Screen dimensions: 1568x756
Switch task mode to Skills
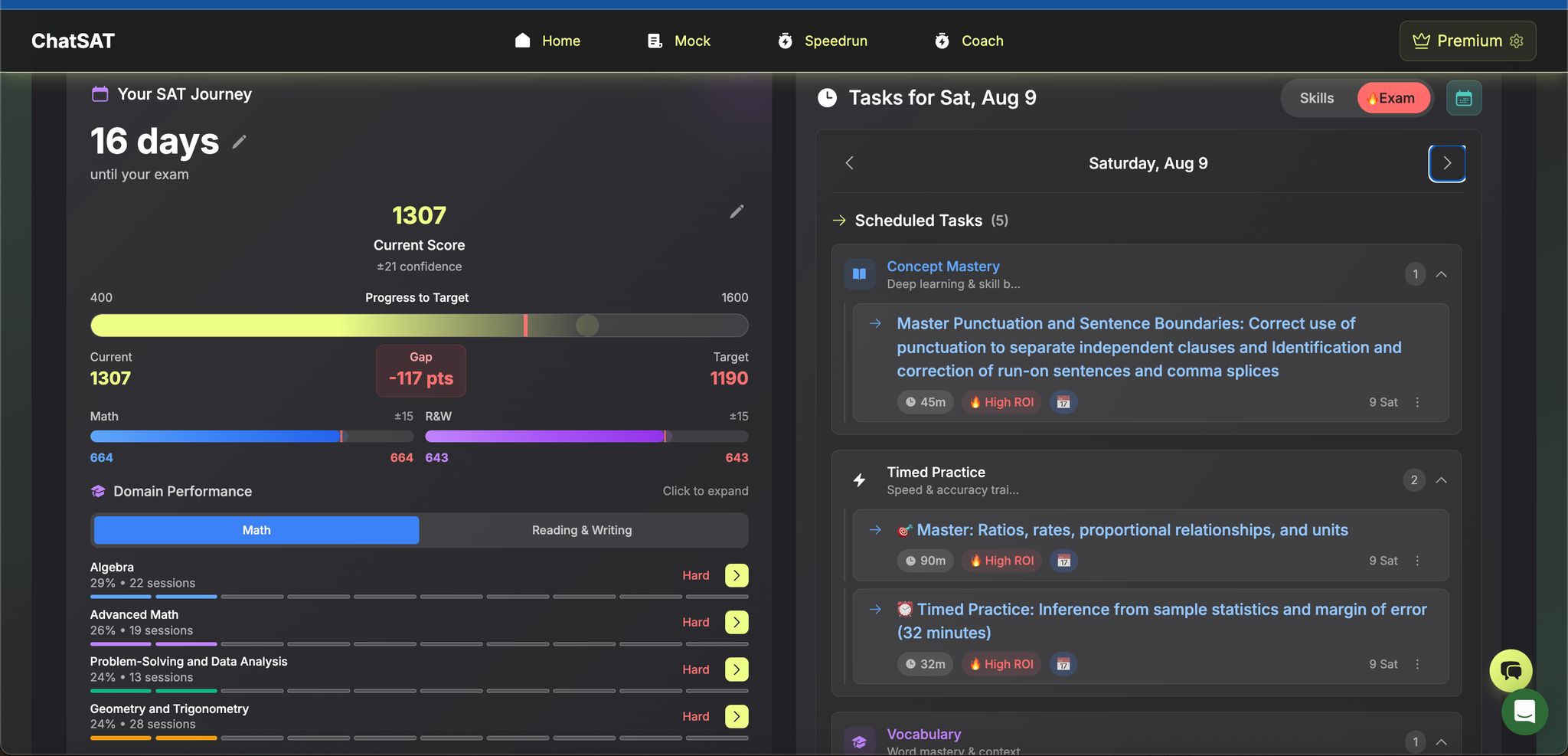1316,98
